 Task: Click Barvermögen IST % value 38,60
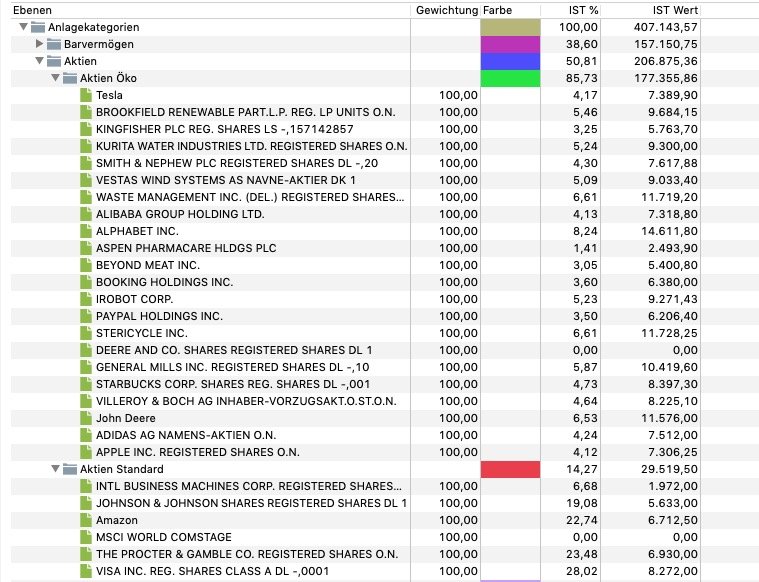pos(582,44)
